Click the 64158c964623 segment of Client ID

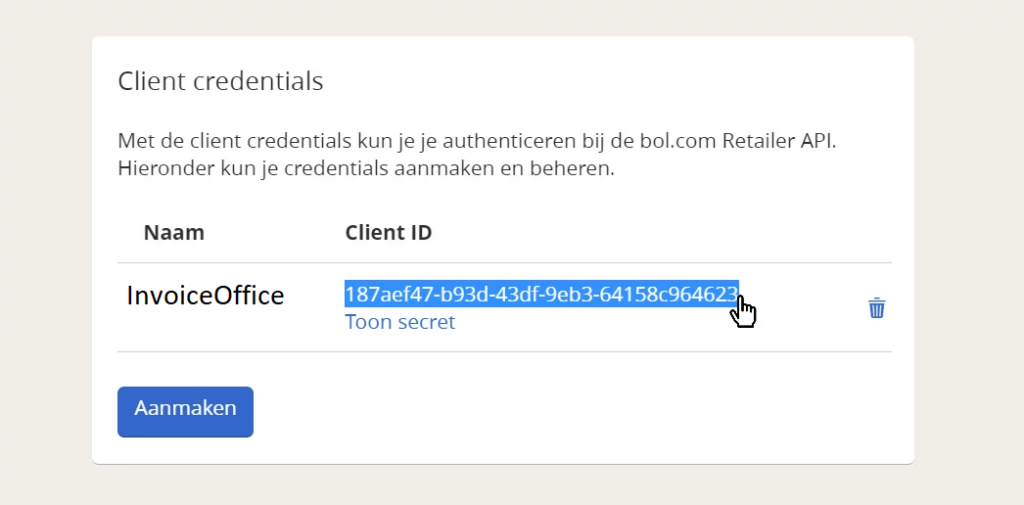[x=673, y=295]
